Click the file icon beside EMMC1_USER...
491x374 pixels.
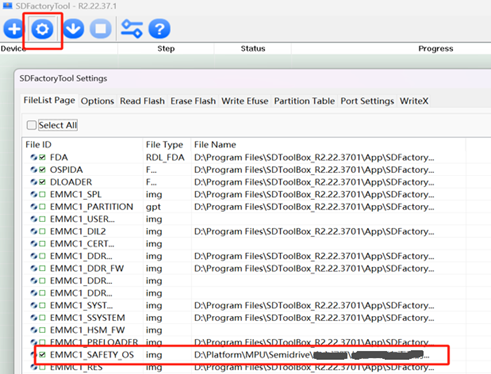pos(34,219)
